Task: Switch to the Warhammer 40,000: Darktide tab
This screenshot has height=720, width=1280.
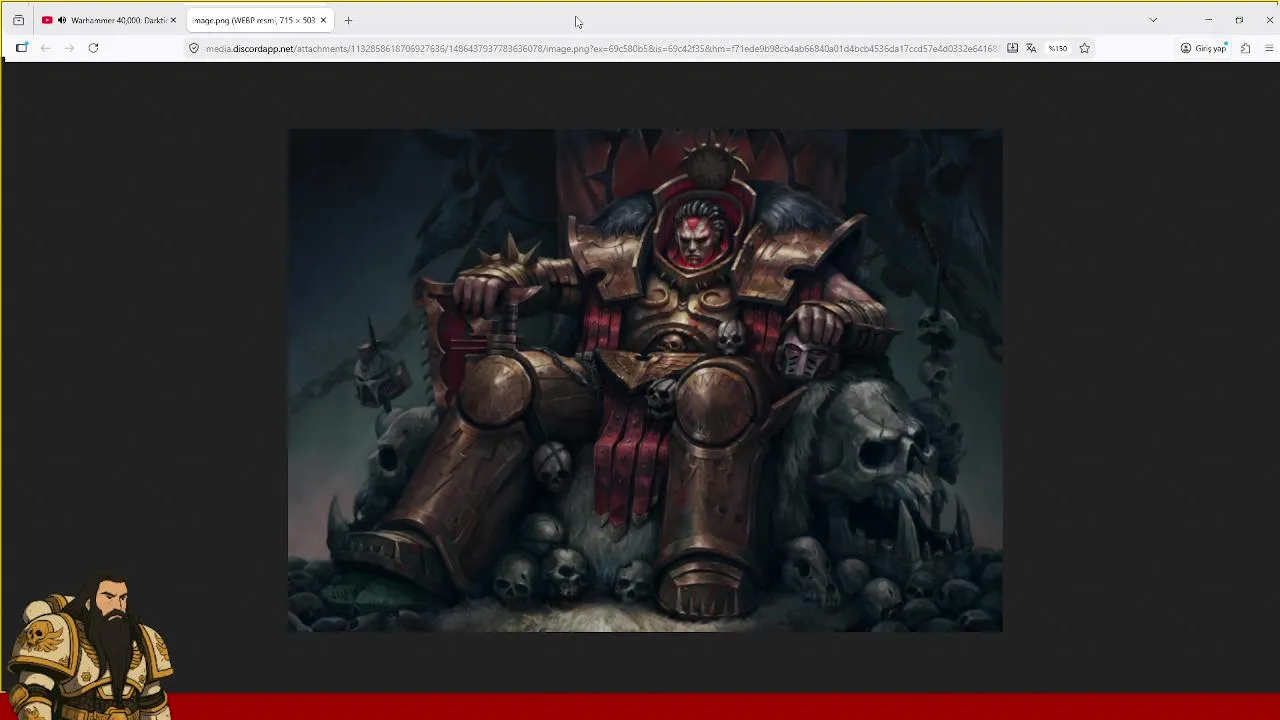Action: (109, 20)
